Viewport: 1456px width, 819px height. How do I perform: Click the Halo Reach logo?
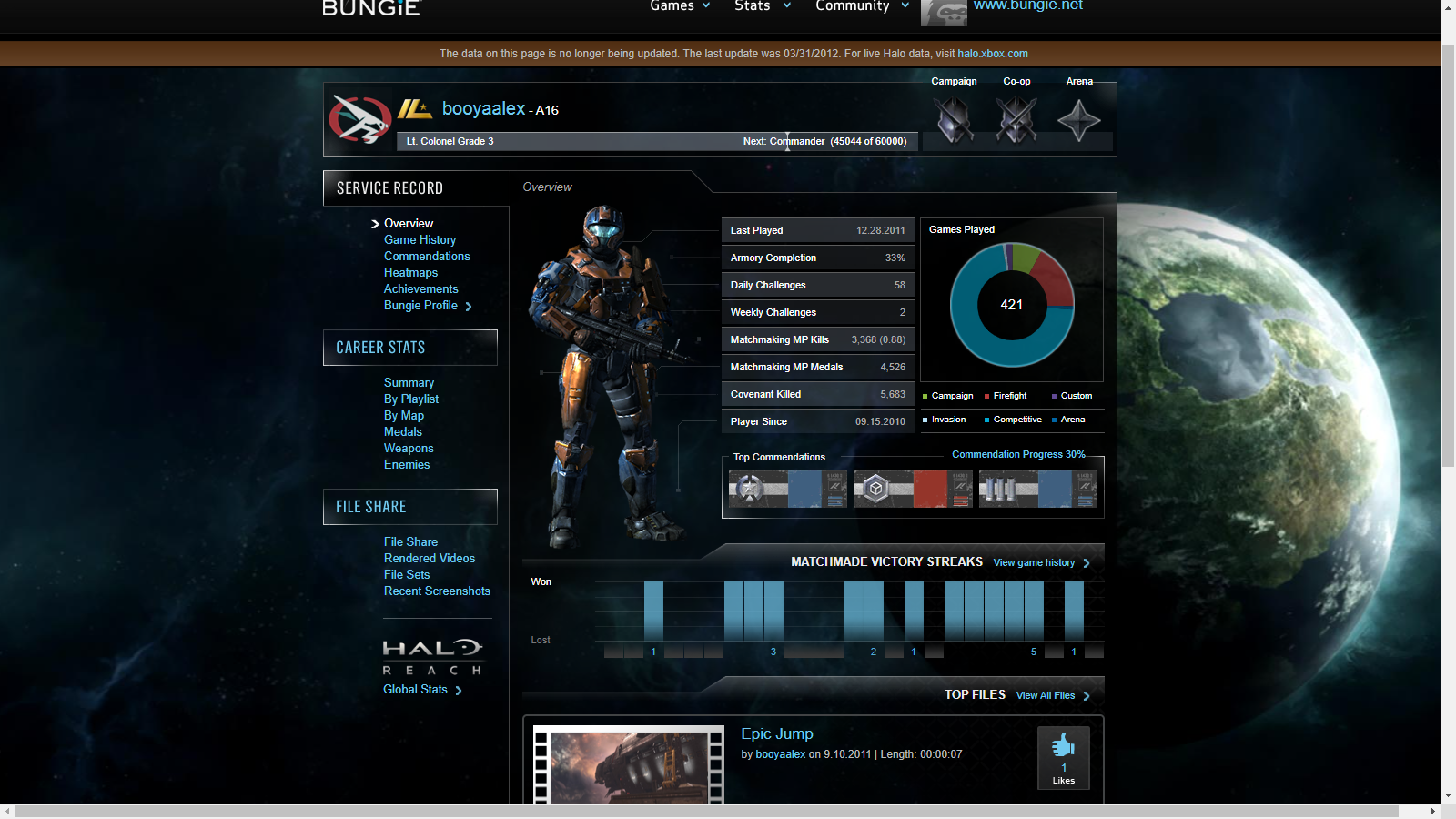[x=432, y=658]
